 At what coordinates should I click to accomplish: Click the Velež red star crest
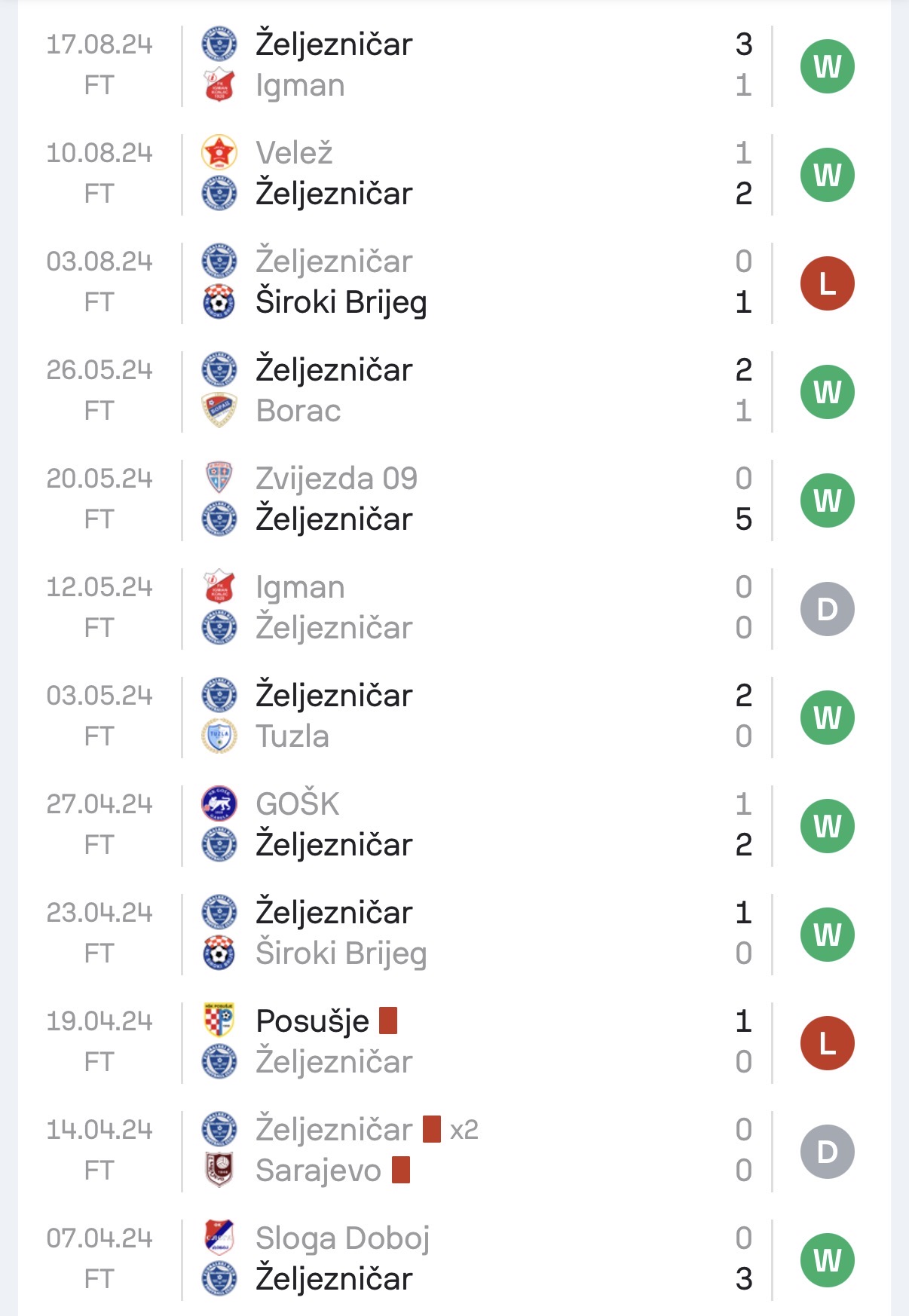[219, 153]
